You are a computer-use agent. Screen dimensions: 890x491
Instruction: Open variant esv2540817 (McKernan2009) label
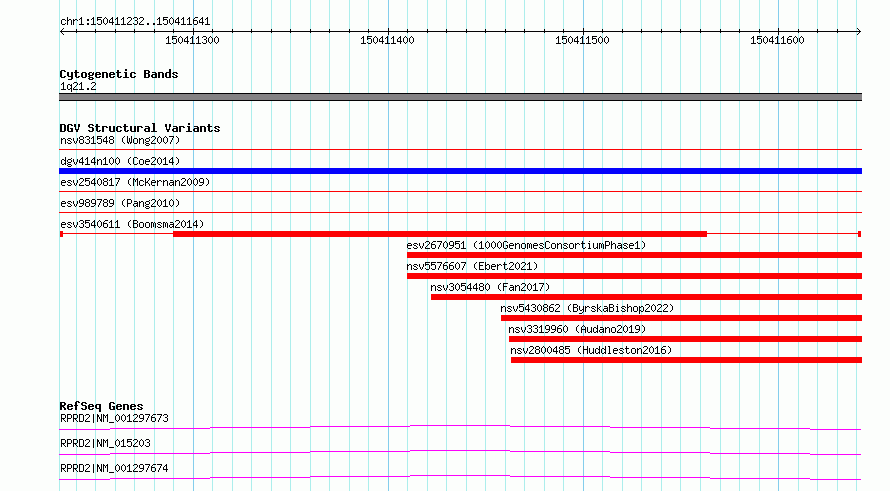coord(135,182)
